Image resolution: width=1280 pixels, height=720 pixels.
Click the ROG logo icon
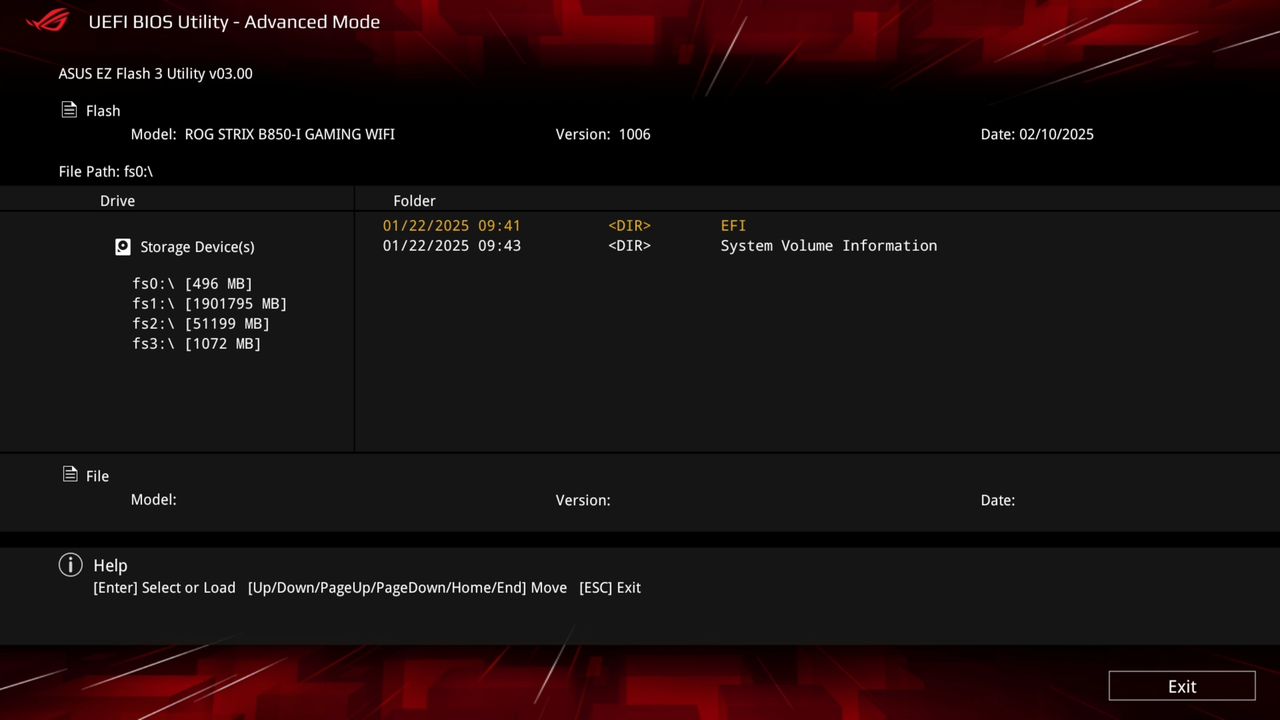(48, 20)
